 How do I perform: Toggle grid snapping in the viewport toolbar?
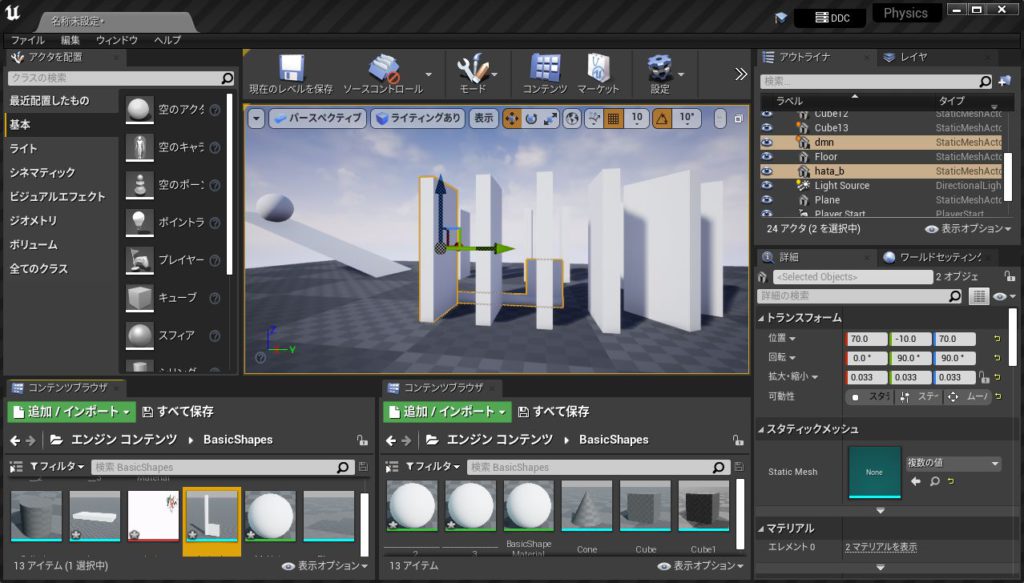coord(613,118)
